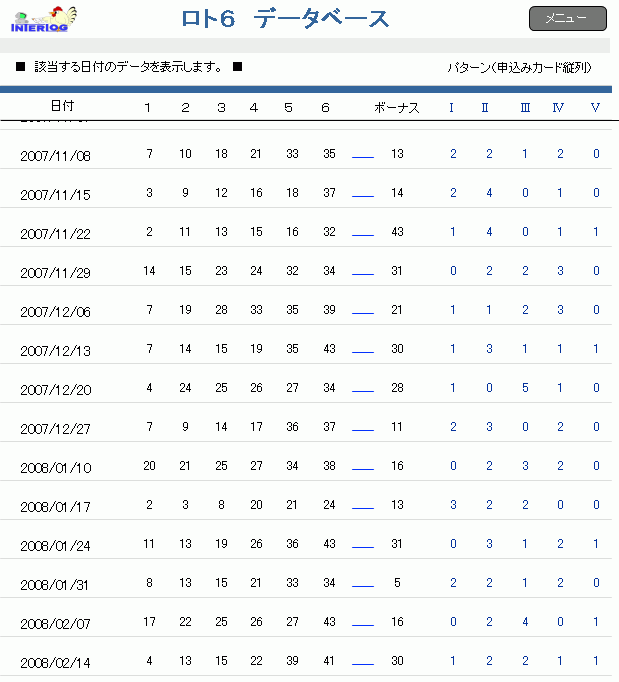Click column header number 6
This screenshot has height=682, width=619.
point(325,108)
